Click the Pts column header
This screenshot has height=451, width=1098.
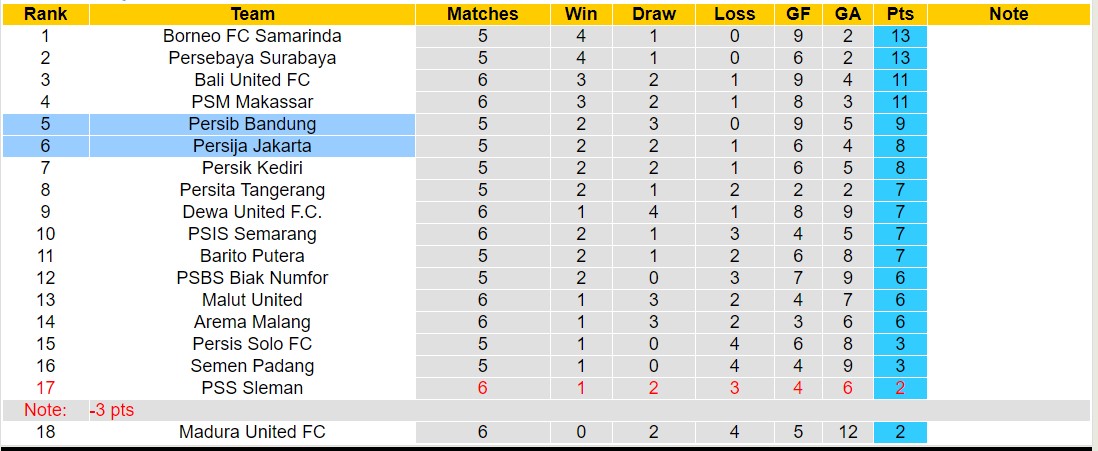(x=900, y=14)
